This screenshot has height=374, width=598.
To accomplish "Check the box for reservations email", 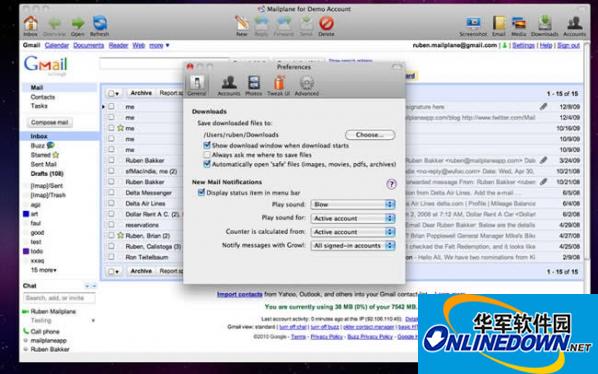I will point(111,225).
